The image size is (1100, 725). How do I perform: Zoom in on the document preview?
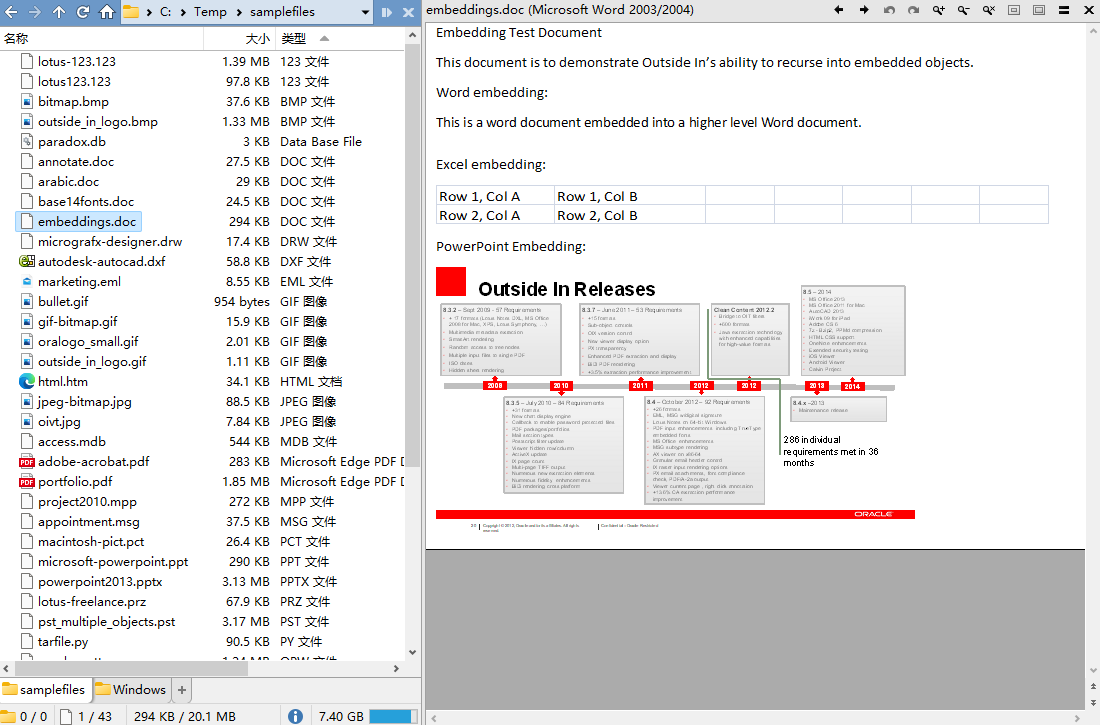click(x=938, y=10)
